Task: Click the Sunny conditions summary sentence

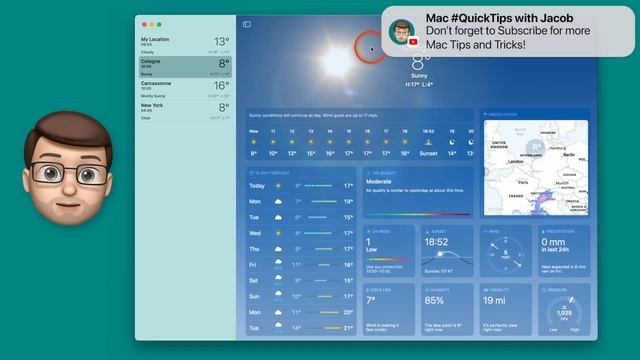Action: pyautogui.click(x=313, y=116)
